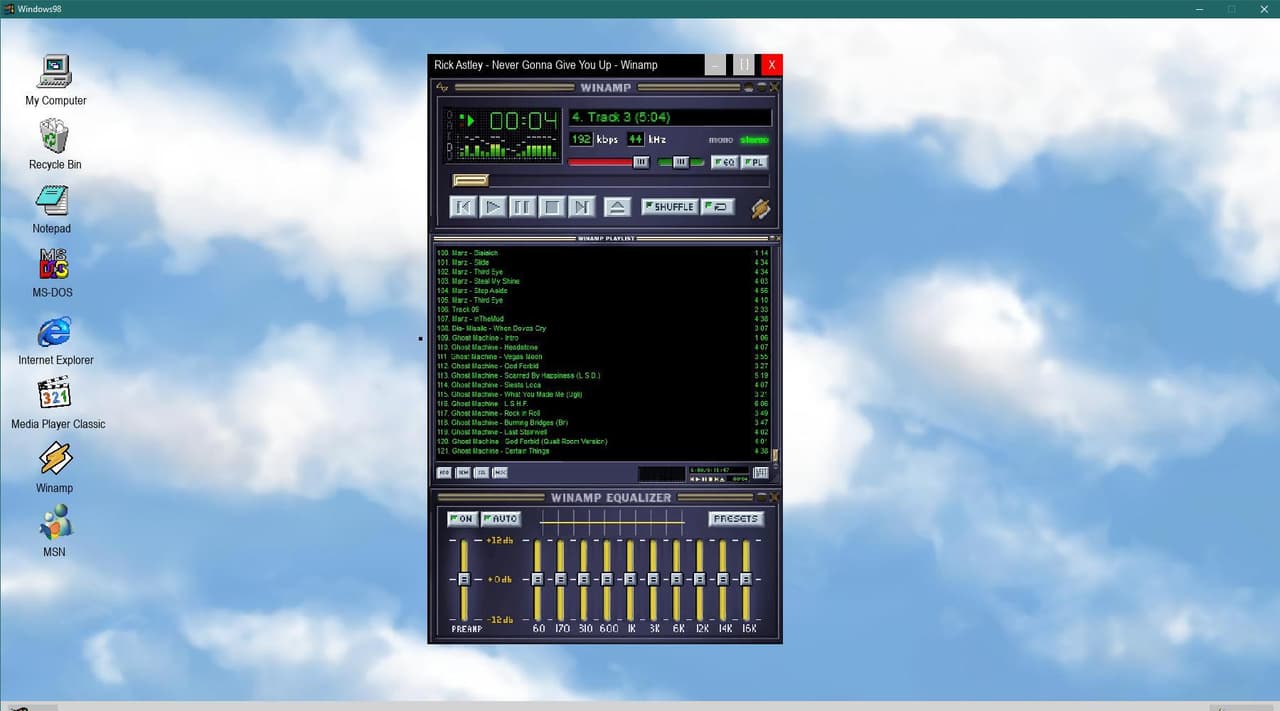This screenshot has width=1280, height=711.
Task: Select the Recycle Bin desktop icon
Action: pos(55,144)
